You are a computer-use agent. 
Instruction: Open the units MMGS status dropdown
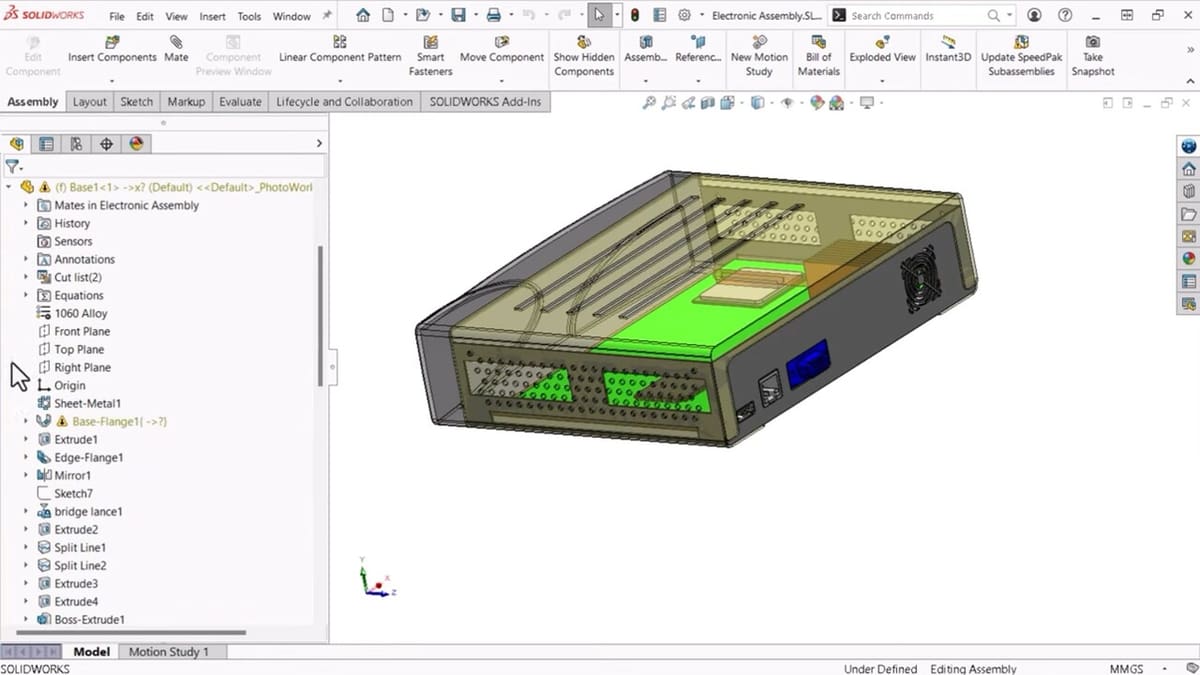[1164, 668]
